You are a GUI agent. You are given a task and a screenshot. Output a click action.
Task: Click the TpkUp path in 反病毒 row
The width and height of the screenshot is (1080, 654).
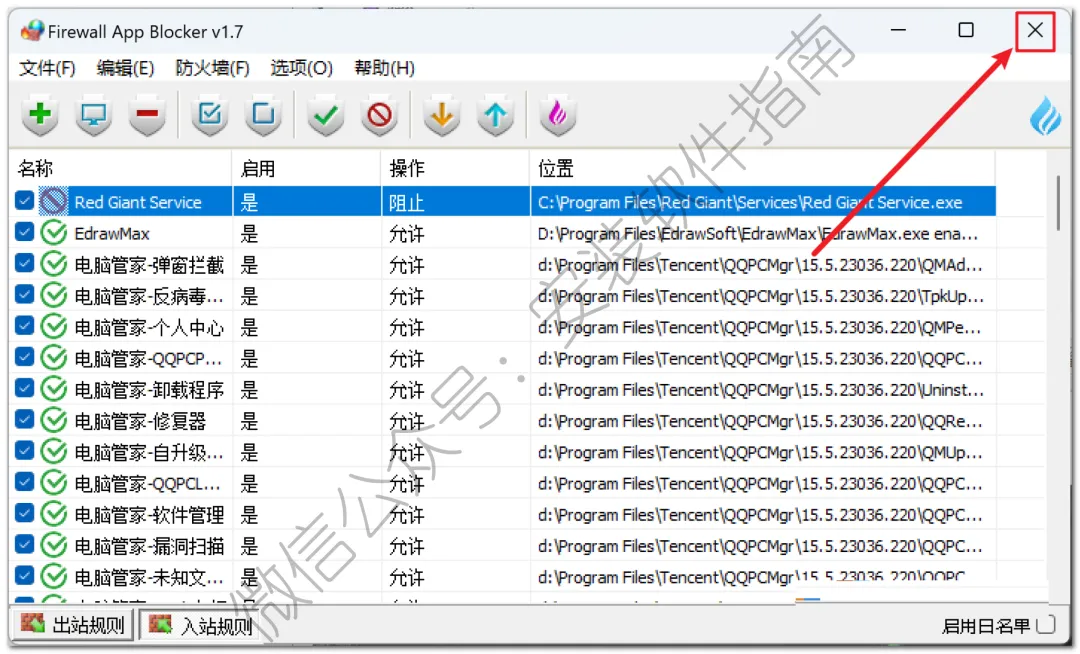[x=760, y=296]
